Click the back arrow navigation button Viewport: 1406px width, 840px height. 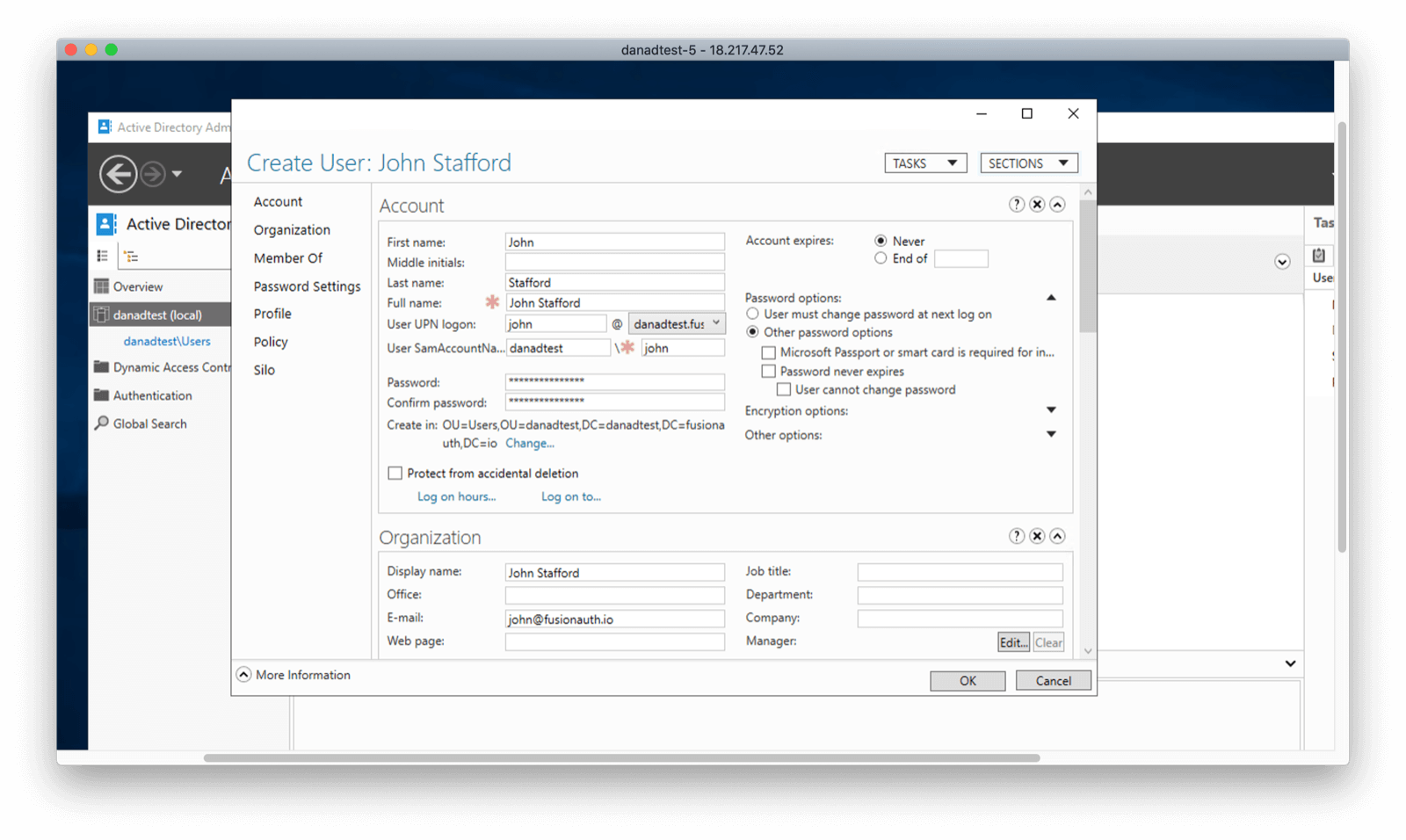(118, 174)
